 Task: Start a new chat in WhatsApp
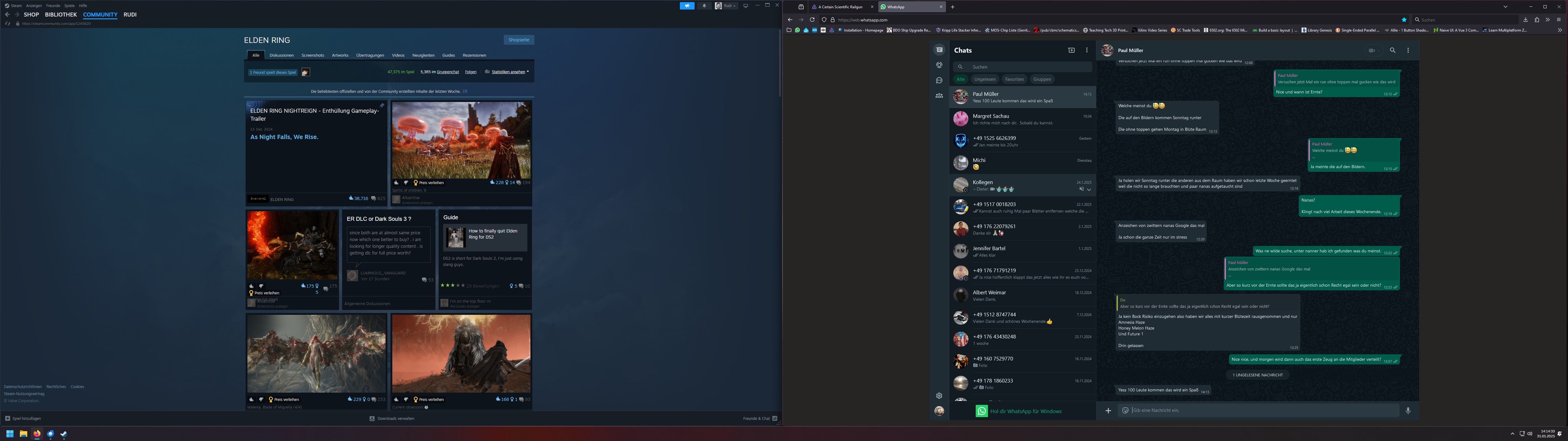tap(1071, 51)
